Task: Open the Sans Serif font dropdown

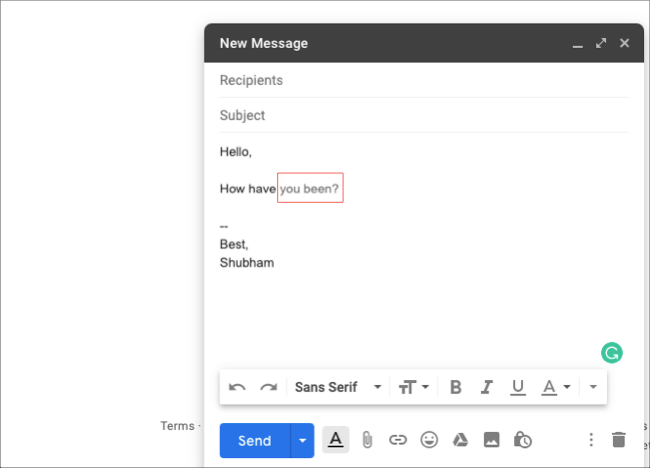Action: [x=337, y=387]
